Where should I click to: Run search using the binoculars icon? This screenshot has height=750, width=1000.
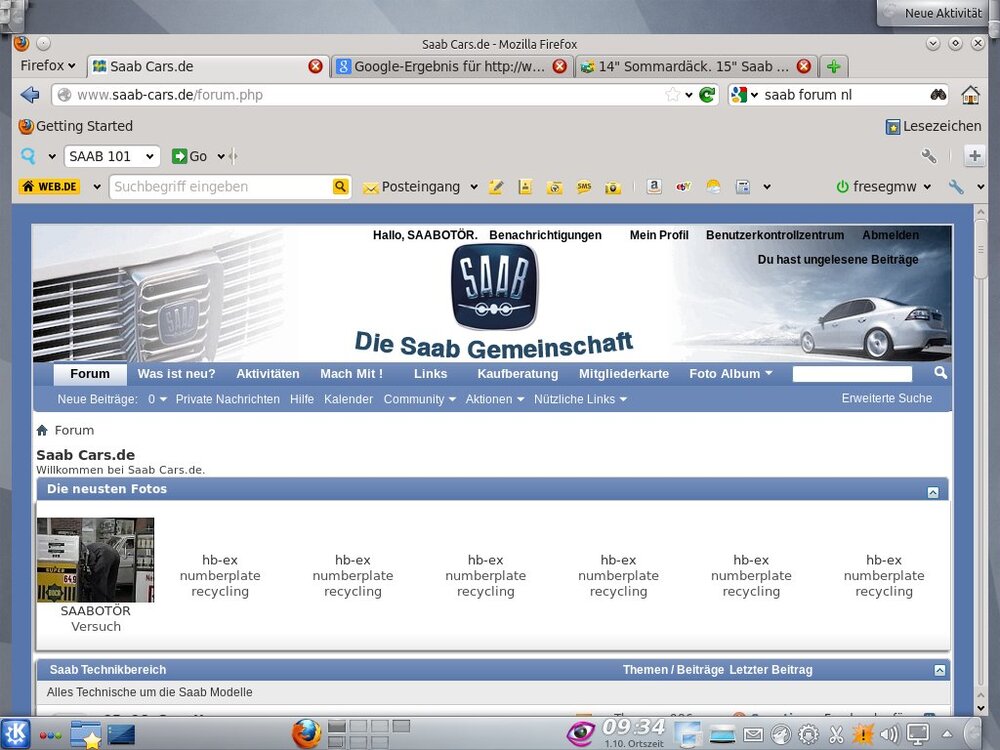[938, 95]
